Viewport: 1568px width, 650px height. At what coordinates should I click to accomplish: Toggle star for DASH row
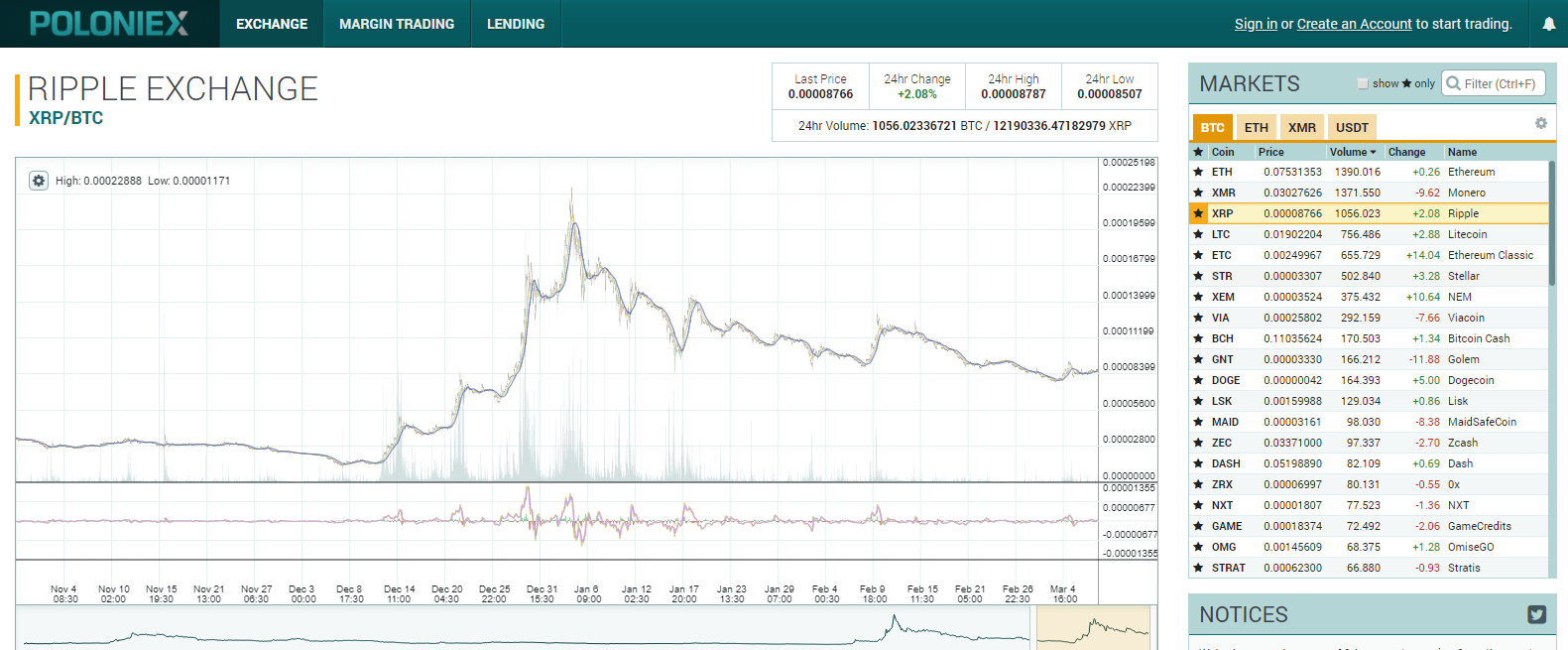click(x=1198, y=463)
